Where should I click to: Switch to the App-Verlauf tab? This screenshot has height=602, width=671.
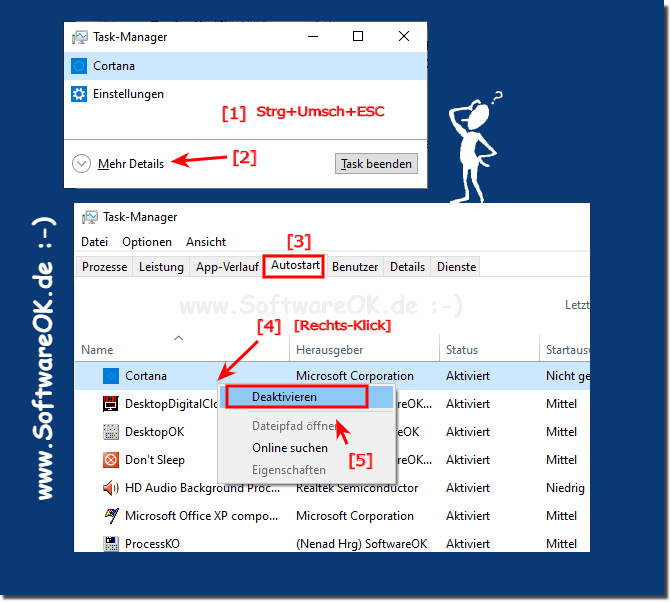point(227,267)
